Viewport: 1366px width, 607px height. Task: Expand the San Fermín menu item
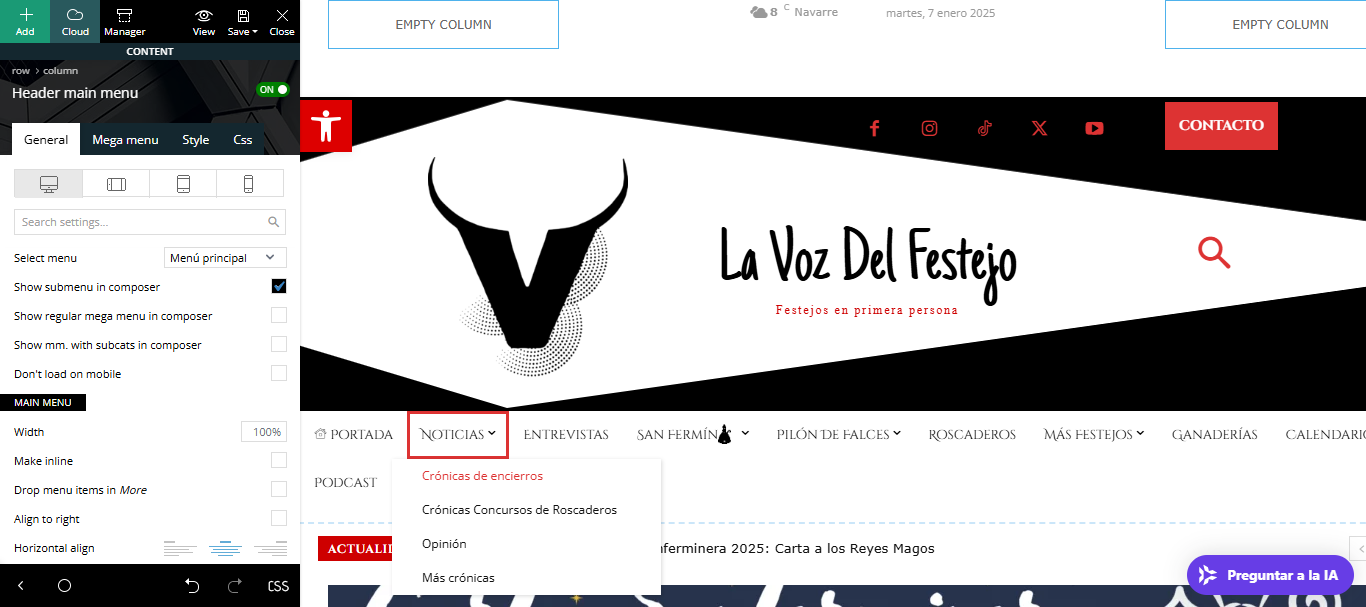coord(693,435)
